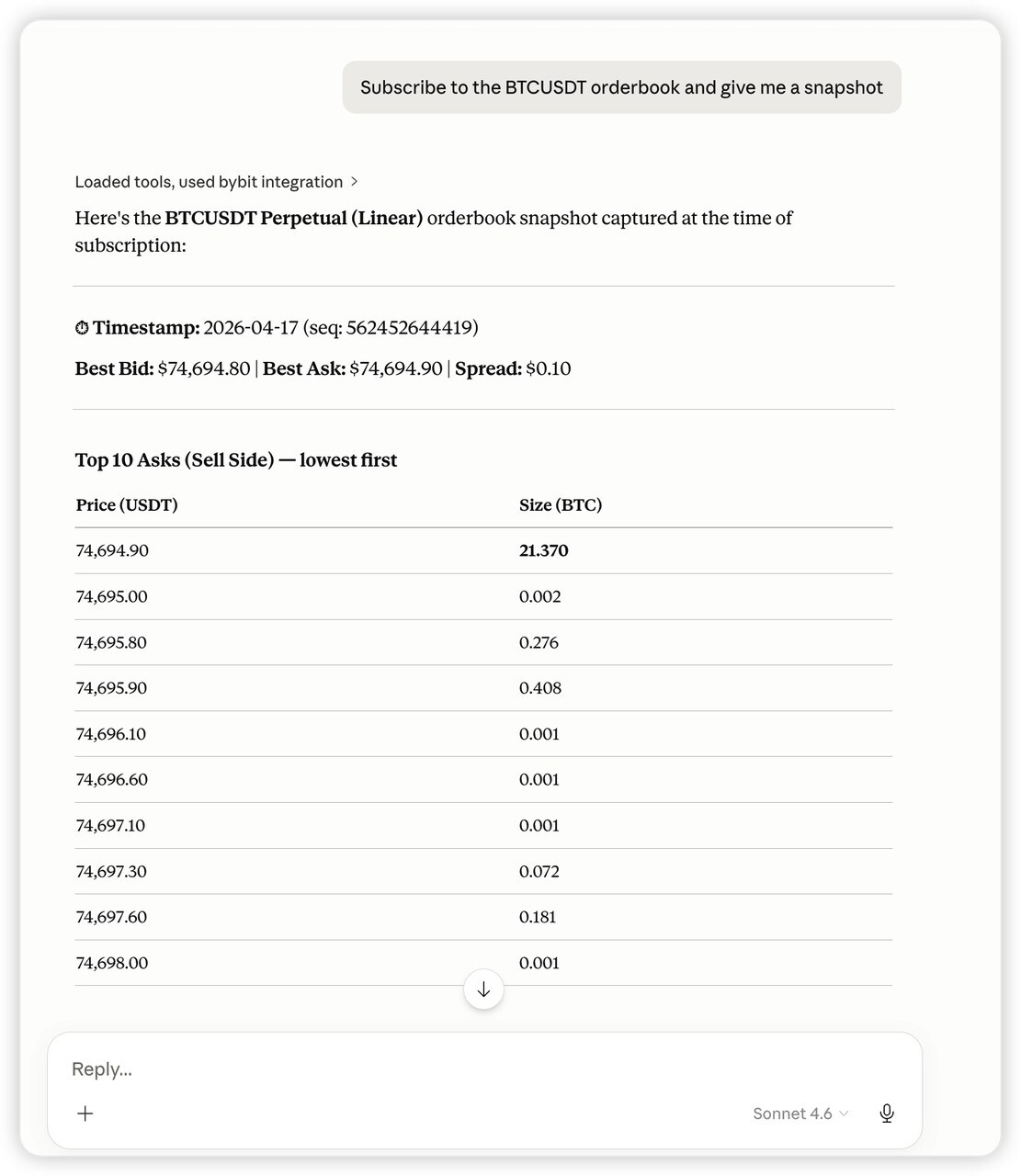Click the bold 21.370 size value
This screenshot has height=1176, width=1021.
(x=543, y=550)
